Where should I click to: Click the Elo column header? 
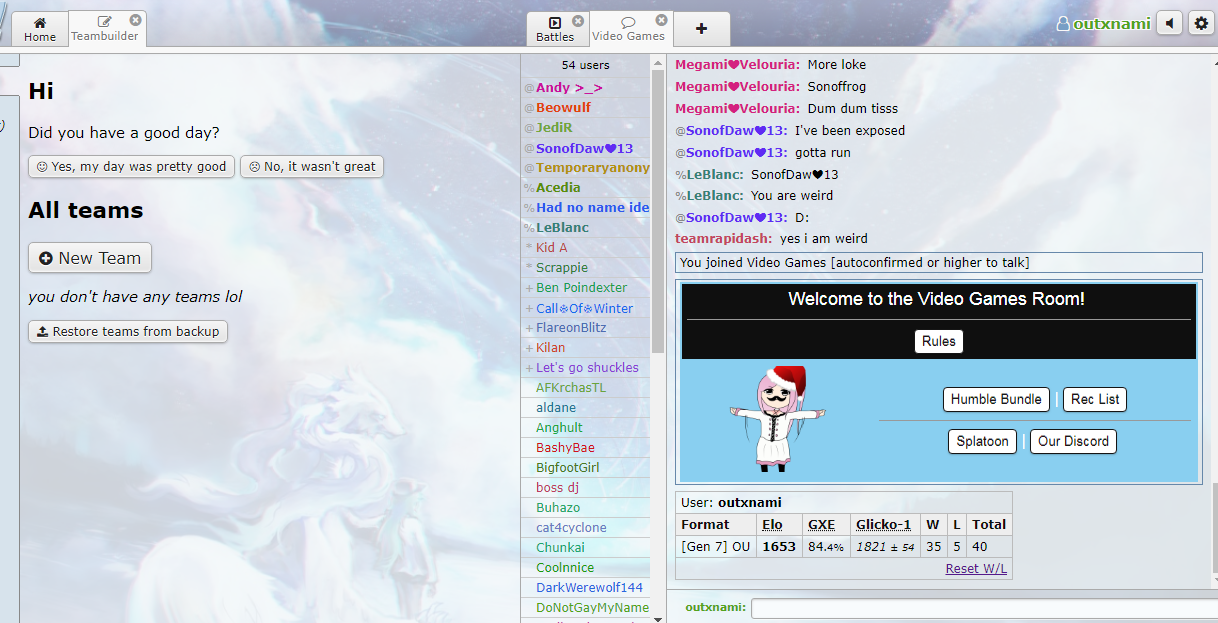pyautogui.click(x=772, y=524)
